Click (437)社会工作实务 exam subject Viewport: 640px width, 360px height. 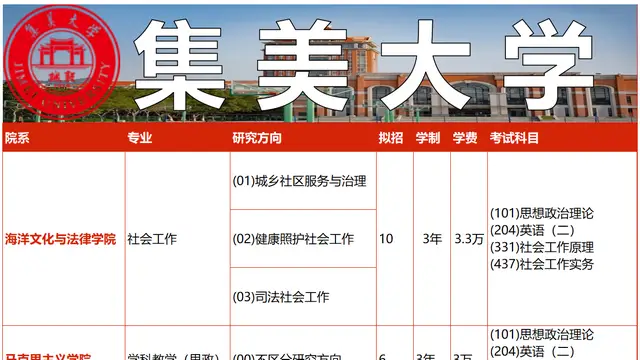(542, 264)
